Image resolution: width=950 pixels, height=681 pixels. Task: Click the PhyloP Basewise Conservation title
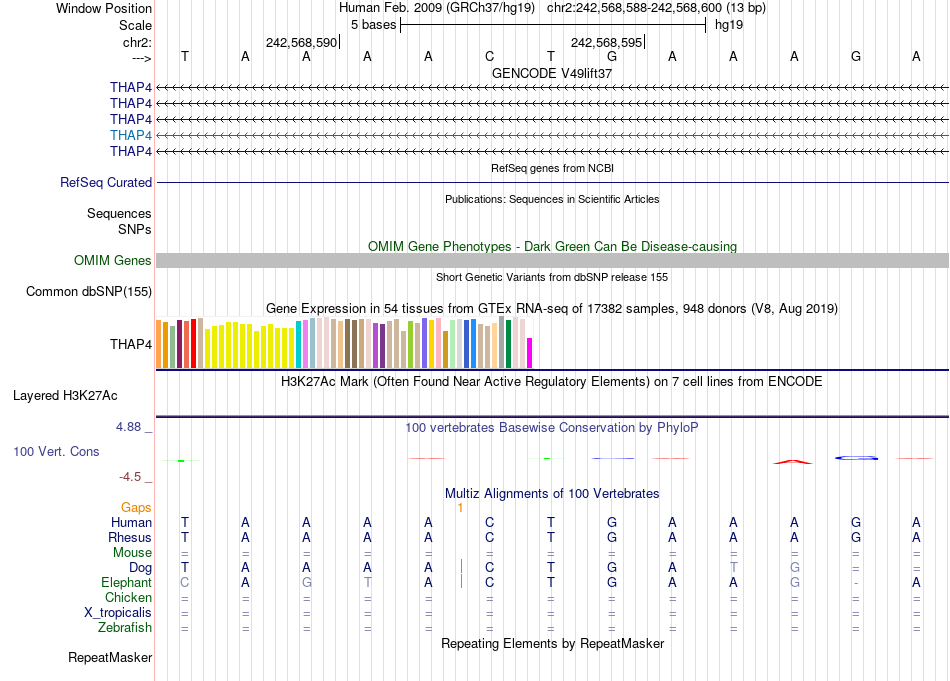point(552,428)
